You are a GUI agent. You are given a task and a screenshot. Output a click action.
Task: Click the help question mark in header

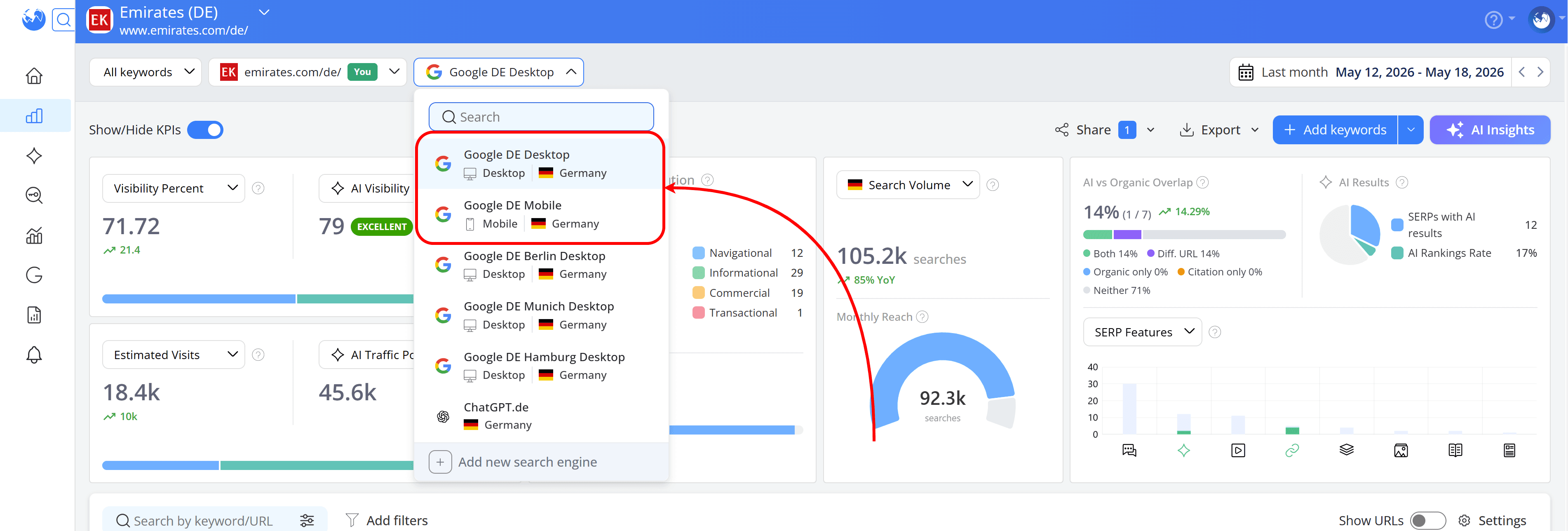[1493, 20]
